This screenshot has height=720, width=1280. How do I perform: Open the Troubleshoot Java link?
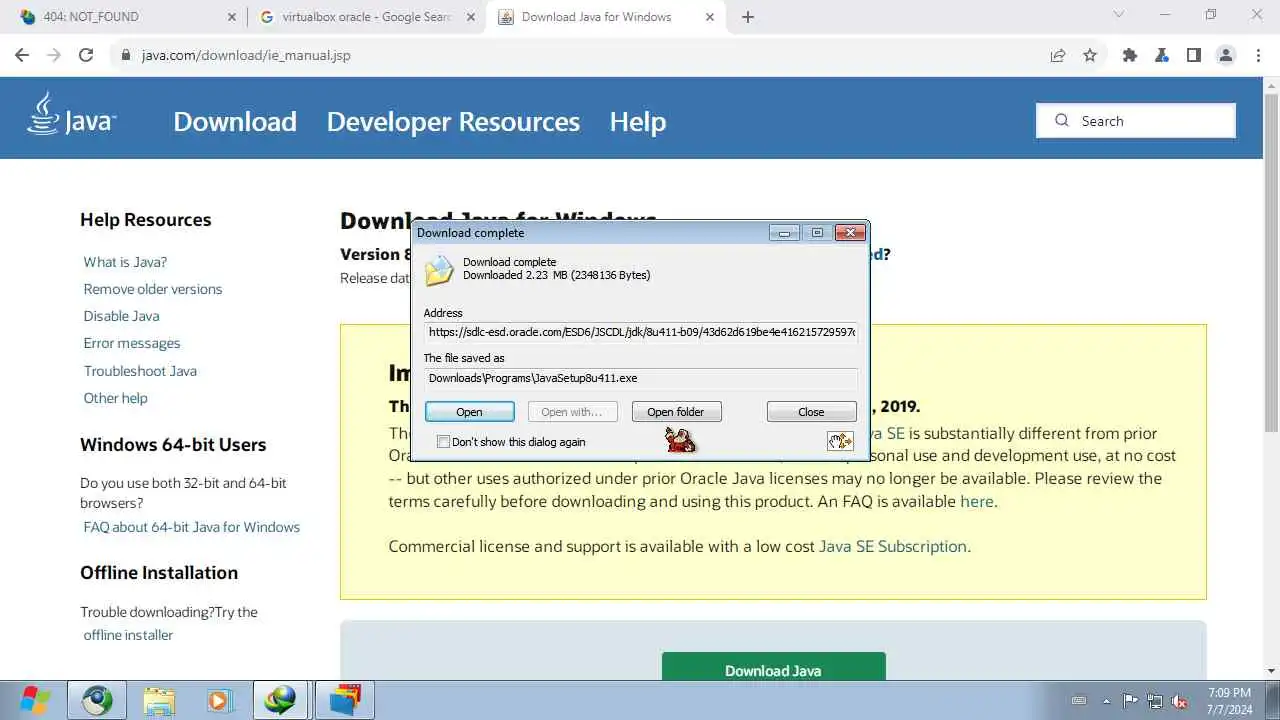tap(140, 371)
